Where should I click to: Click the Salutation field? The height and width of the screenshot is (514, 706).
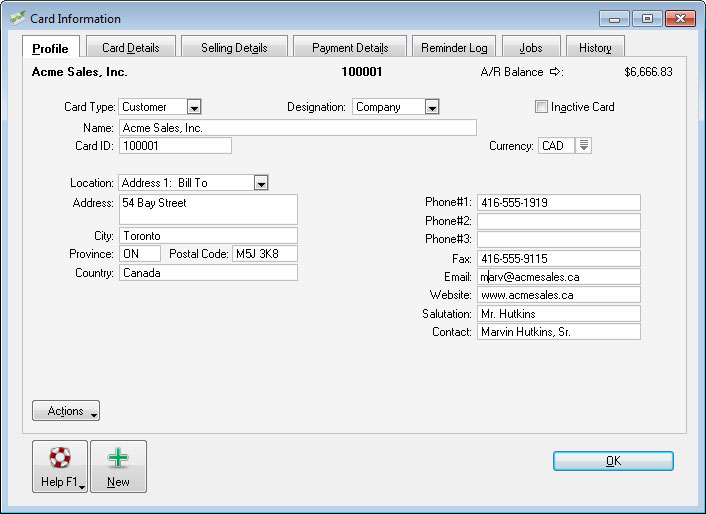click(x=559, y=313)
